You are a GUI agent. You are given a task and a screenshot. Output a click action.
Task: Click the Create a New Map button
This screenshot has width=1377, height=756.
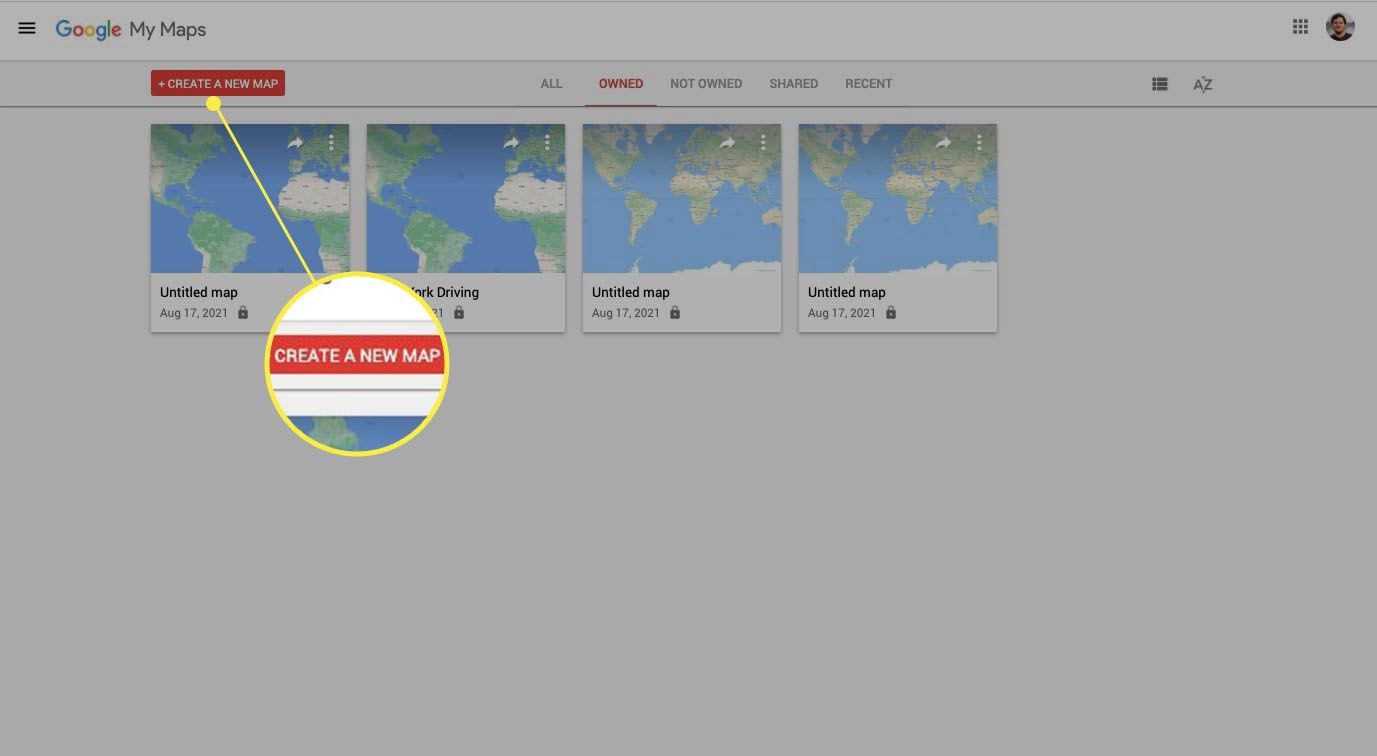218,83
